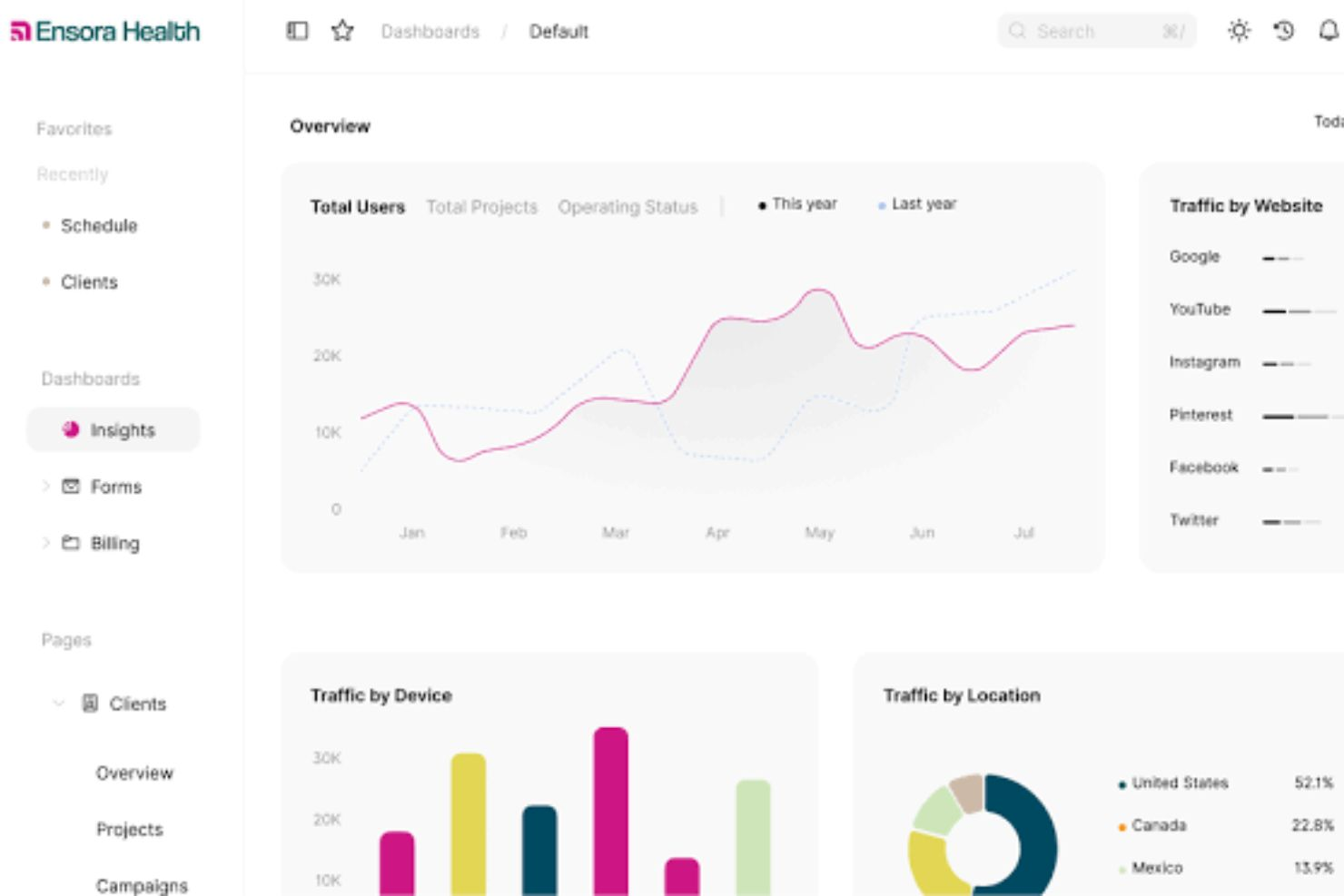Click United States legend entry
1344x896 pixels.
click(x=1173, y=783)
